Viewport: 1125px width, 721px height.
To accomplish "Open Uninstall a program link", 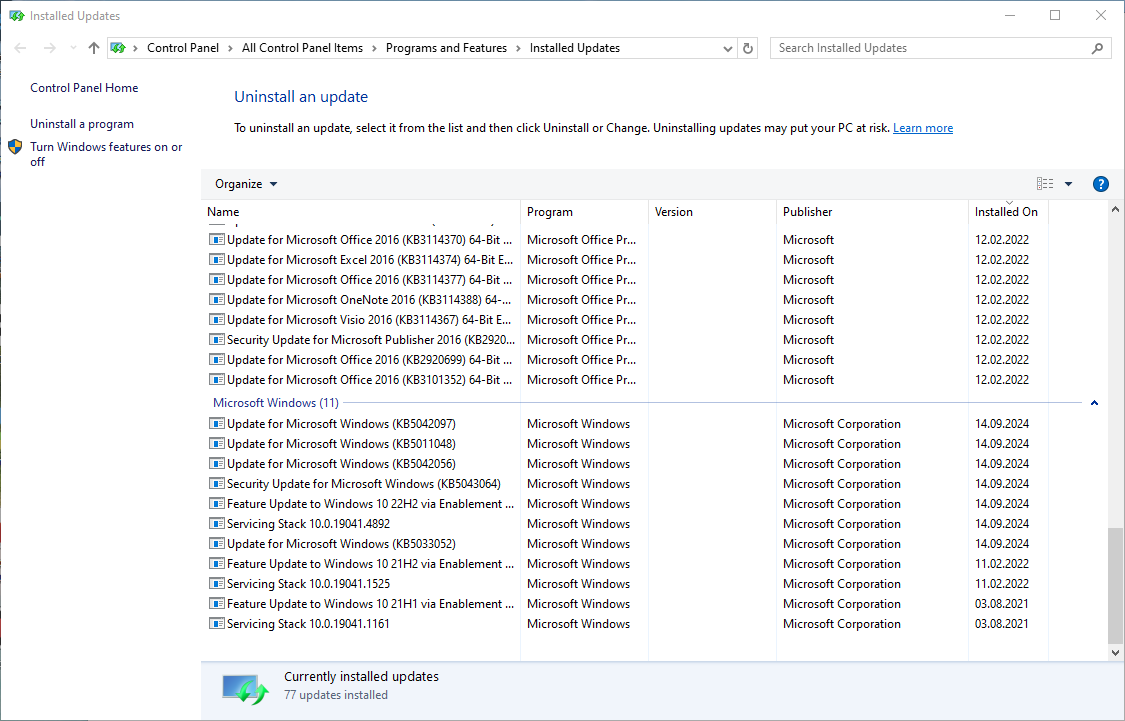I will (82, 124).
